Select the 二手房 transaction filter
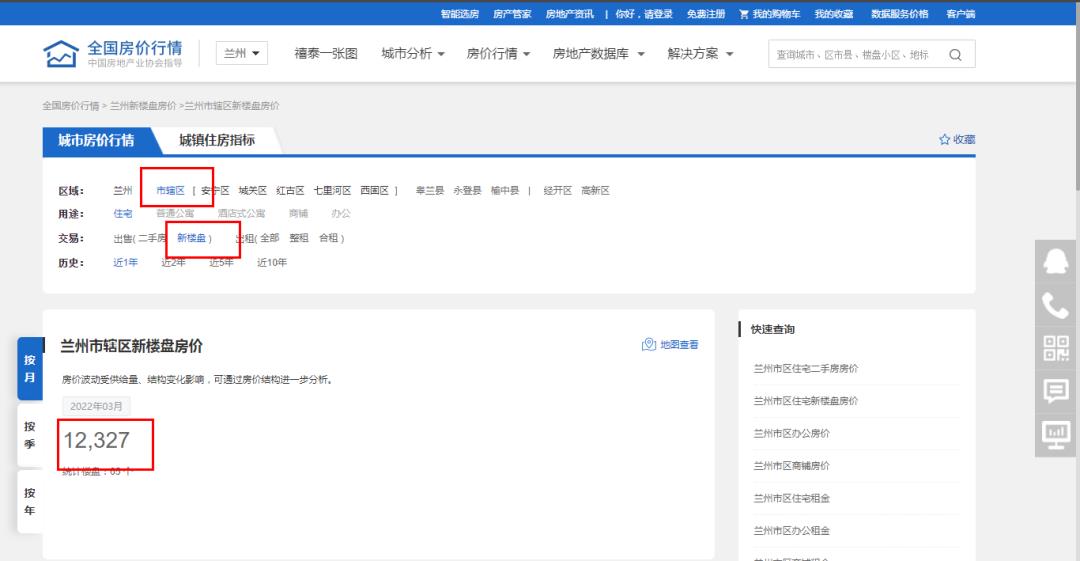This screenshot has width=1080, height=561. pyautogui.click(x=152, y=238)
